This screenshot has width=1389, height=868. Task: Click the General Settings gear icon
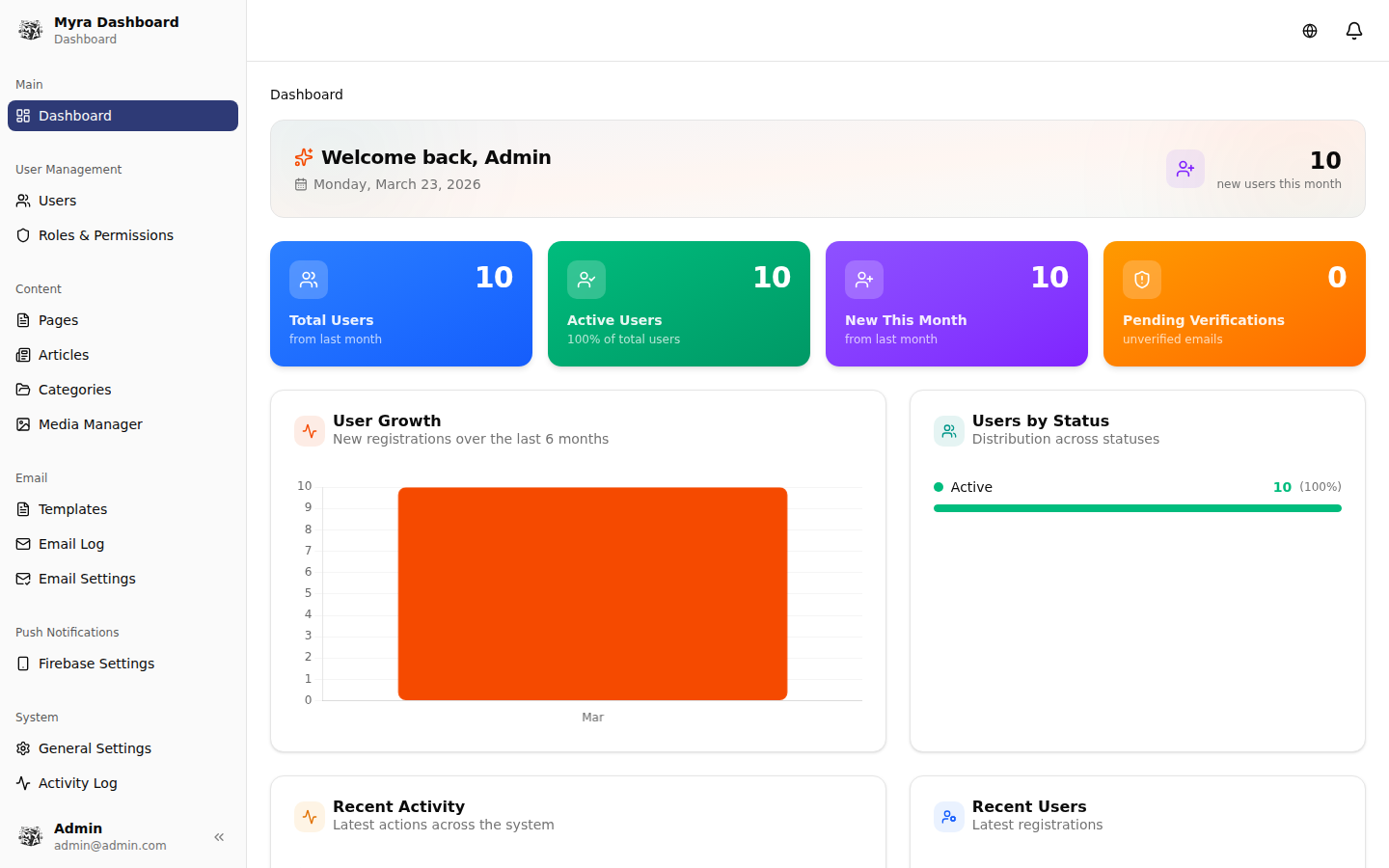point(23,748)
